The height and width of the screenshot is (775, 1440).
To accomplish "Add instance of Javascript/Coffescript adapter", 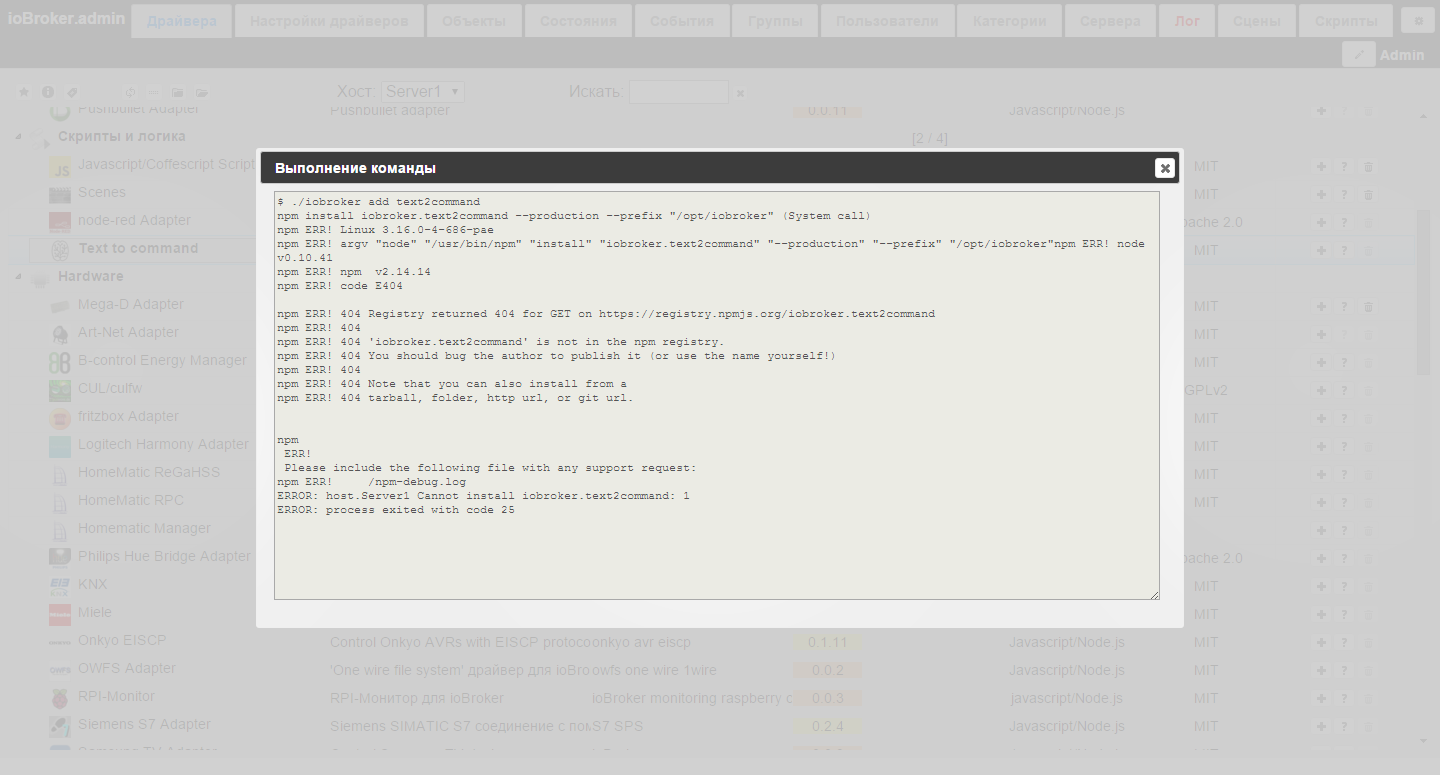I will tap(1321, 166).
